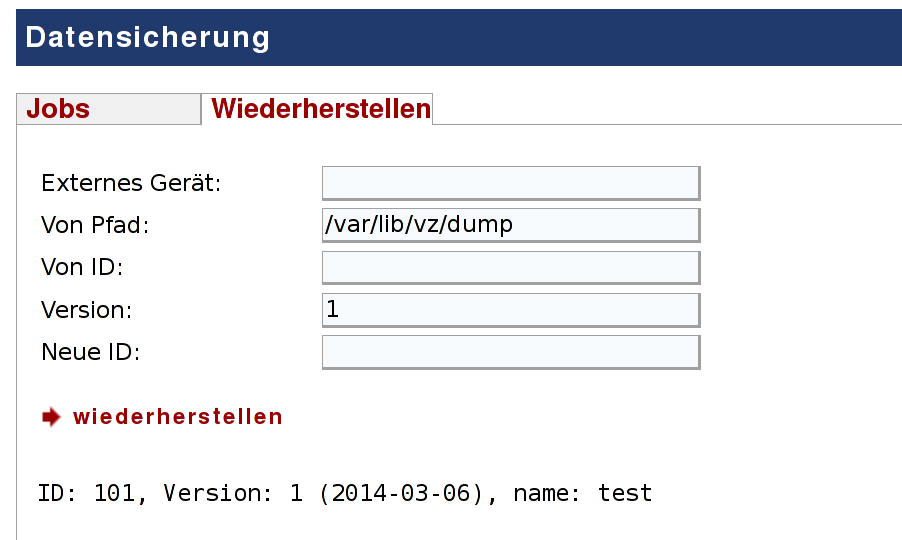Click the 2014-03-06 date in the backup listing
This screenshot has height=540, width=902.
401,493
